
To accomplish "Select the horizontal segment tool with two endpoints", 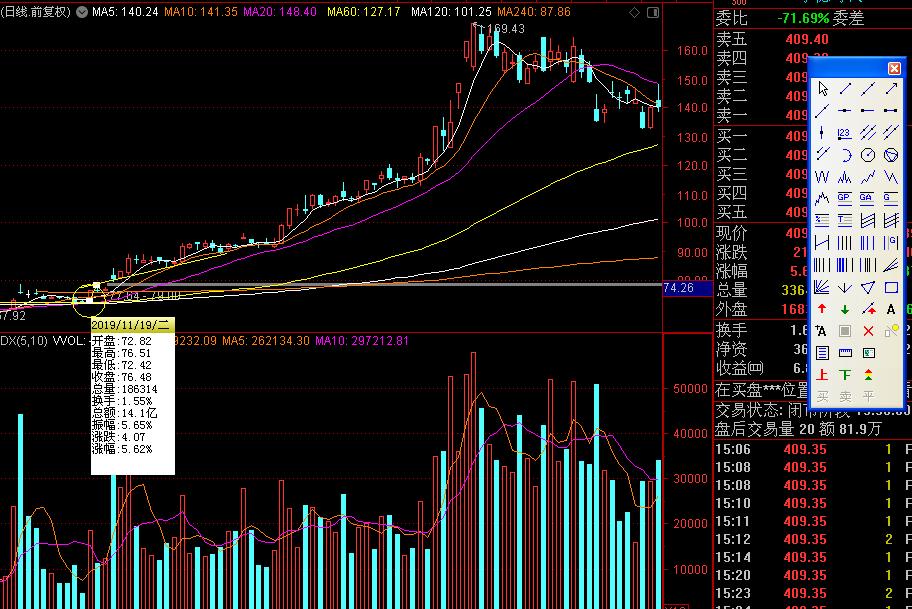I will point(891,111).
